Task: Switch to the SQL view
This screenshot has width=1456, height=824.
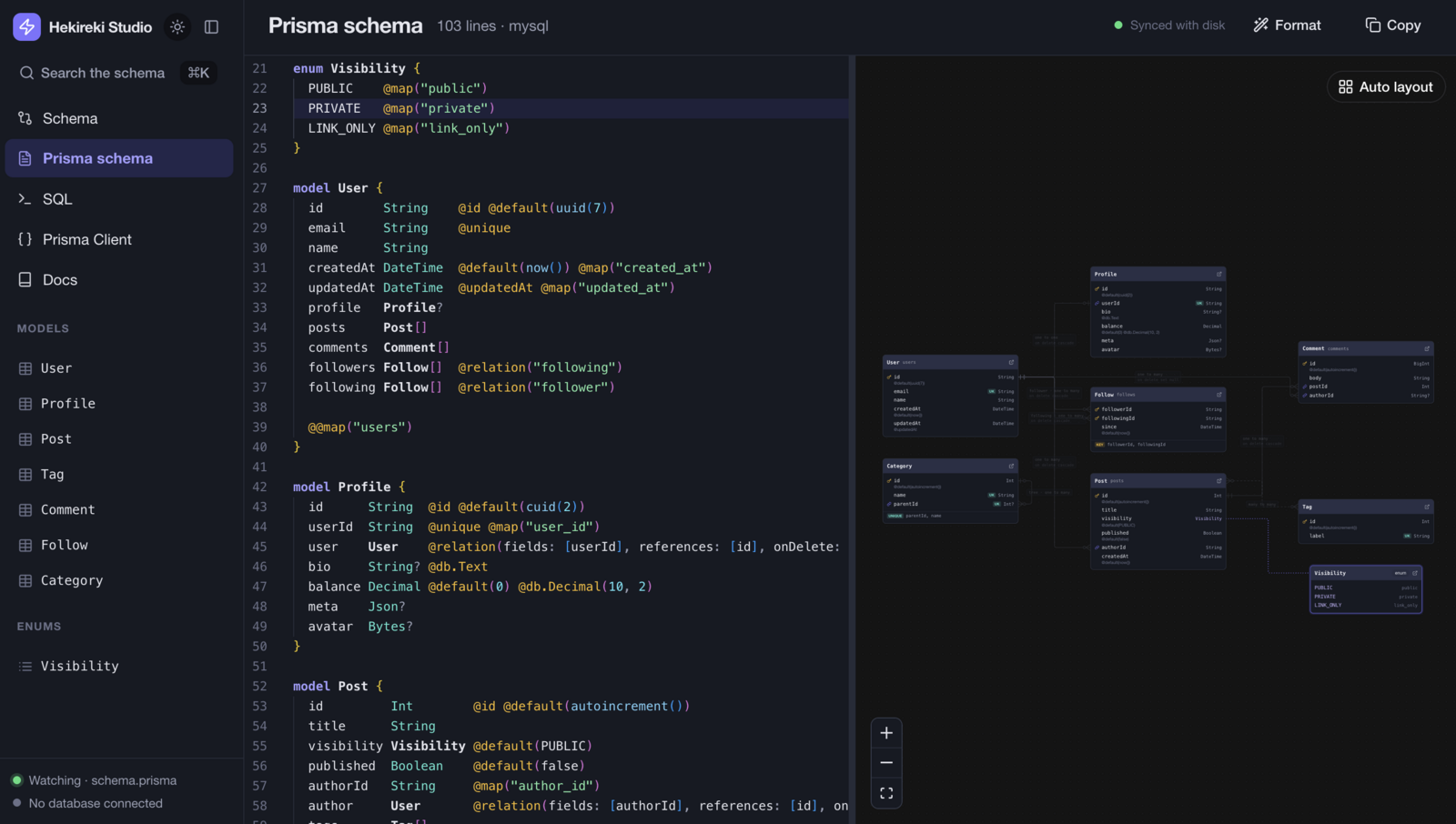Action: [x=119, y=199]
